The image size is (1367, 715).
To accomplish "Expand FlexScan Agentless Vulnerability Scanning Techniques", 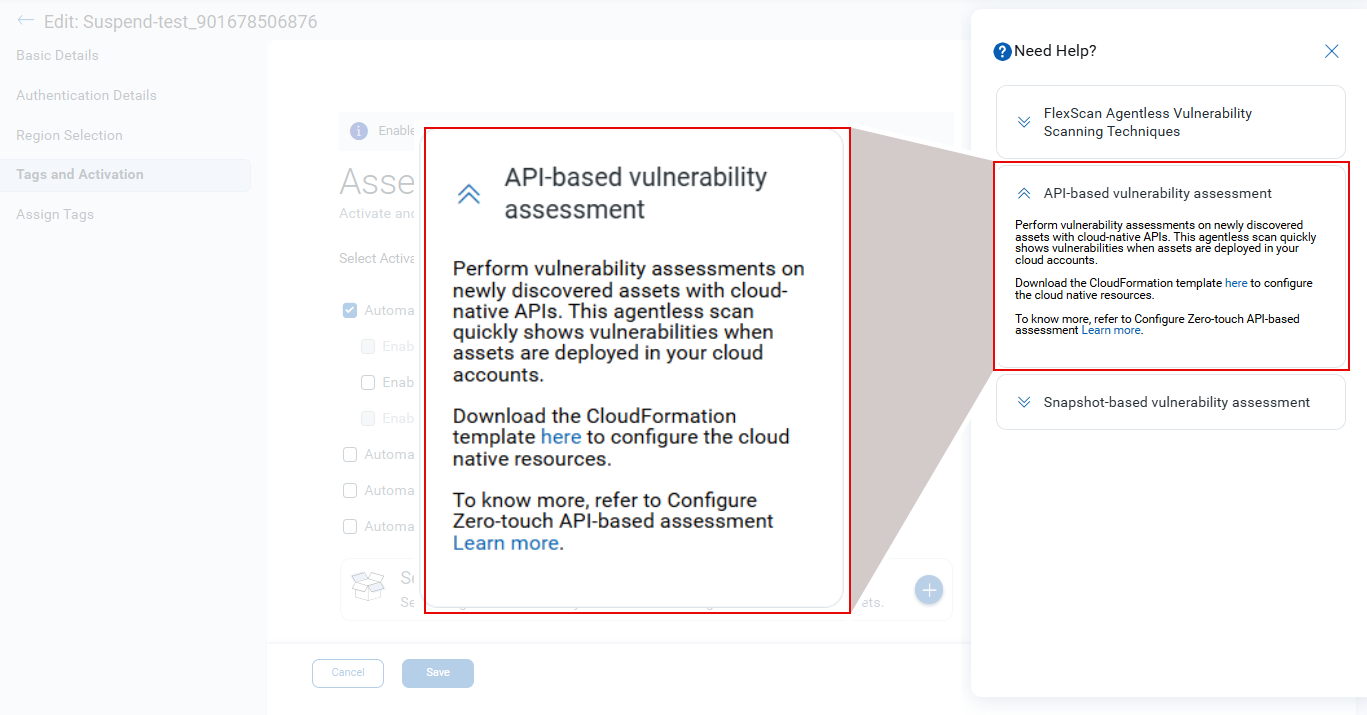I will (x=1170, y=122).
